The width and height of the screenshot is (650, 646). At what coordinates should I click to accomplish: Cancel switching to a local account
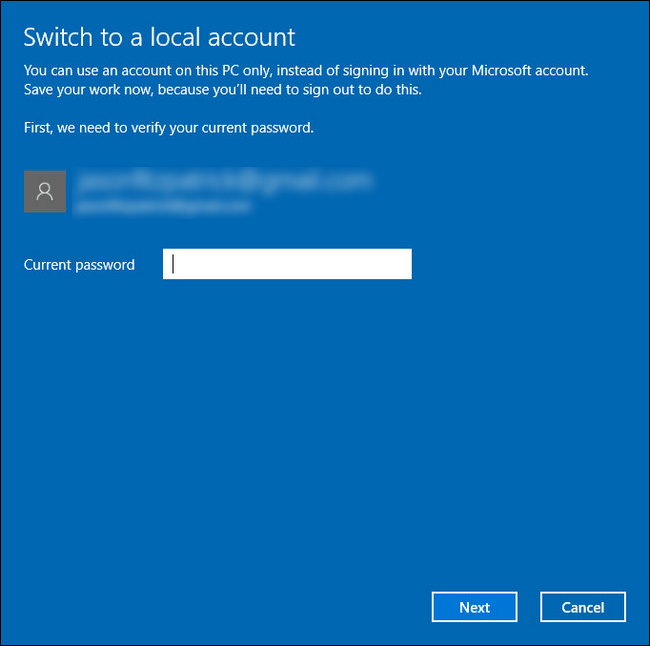pyautogui.click(x=582, y=607)
